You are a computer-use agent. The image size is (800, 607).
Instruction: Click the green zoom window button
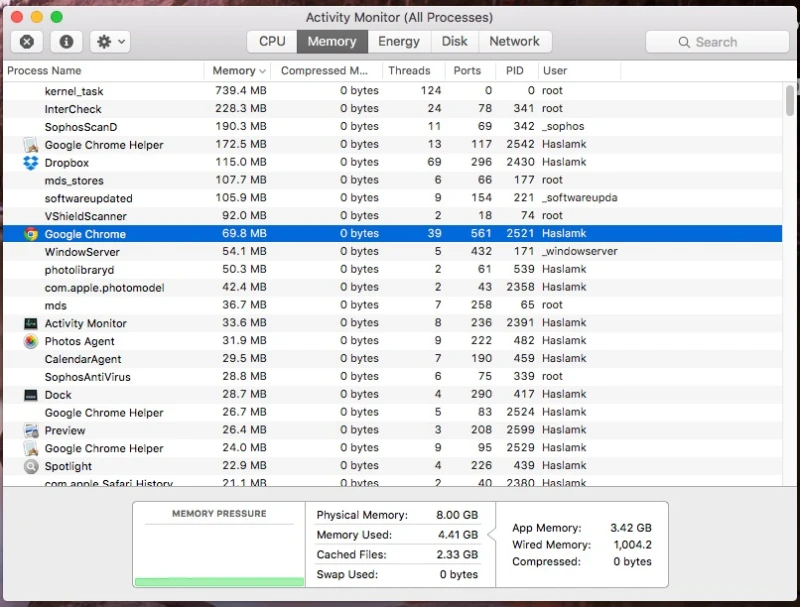coord(57,17)
